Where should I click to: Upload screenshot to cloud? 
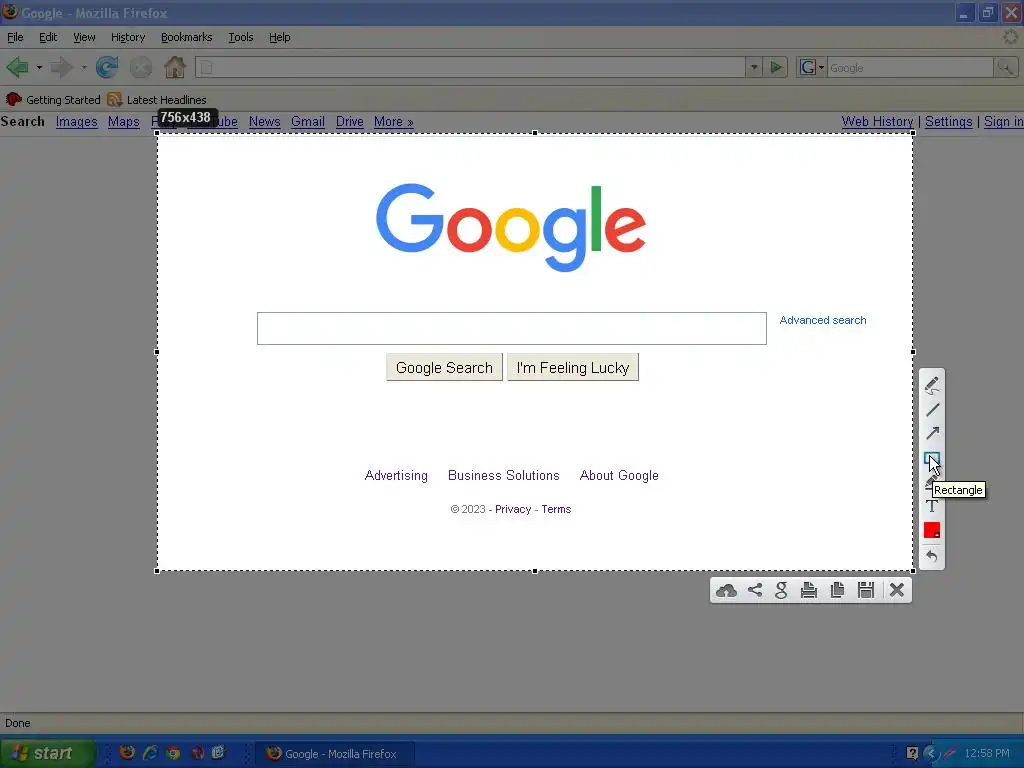[726, 590]
